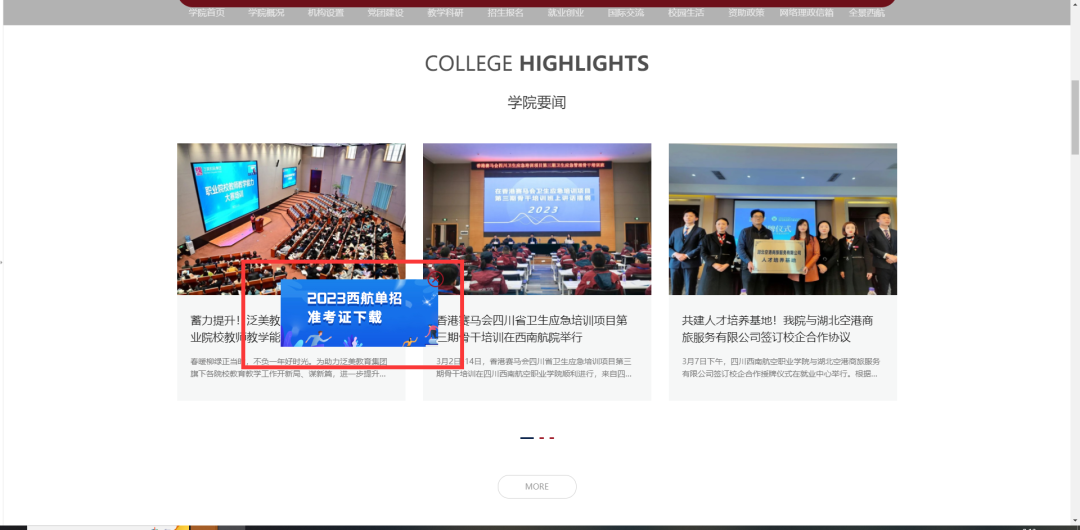The image size is (1080, 530).
Task: Open the 湖北空港 signing ceremony group photo
Action: [783, 219]
